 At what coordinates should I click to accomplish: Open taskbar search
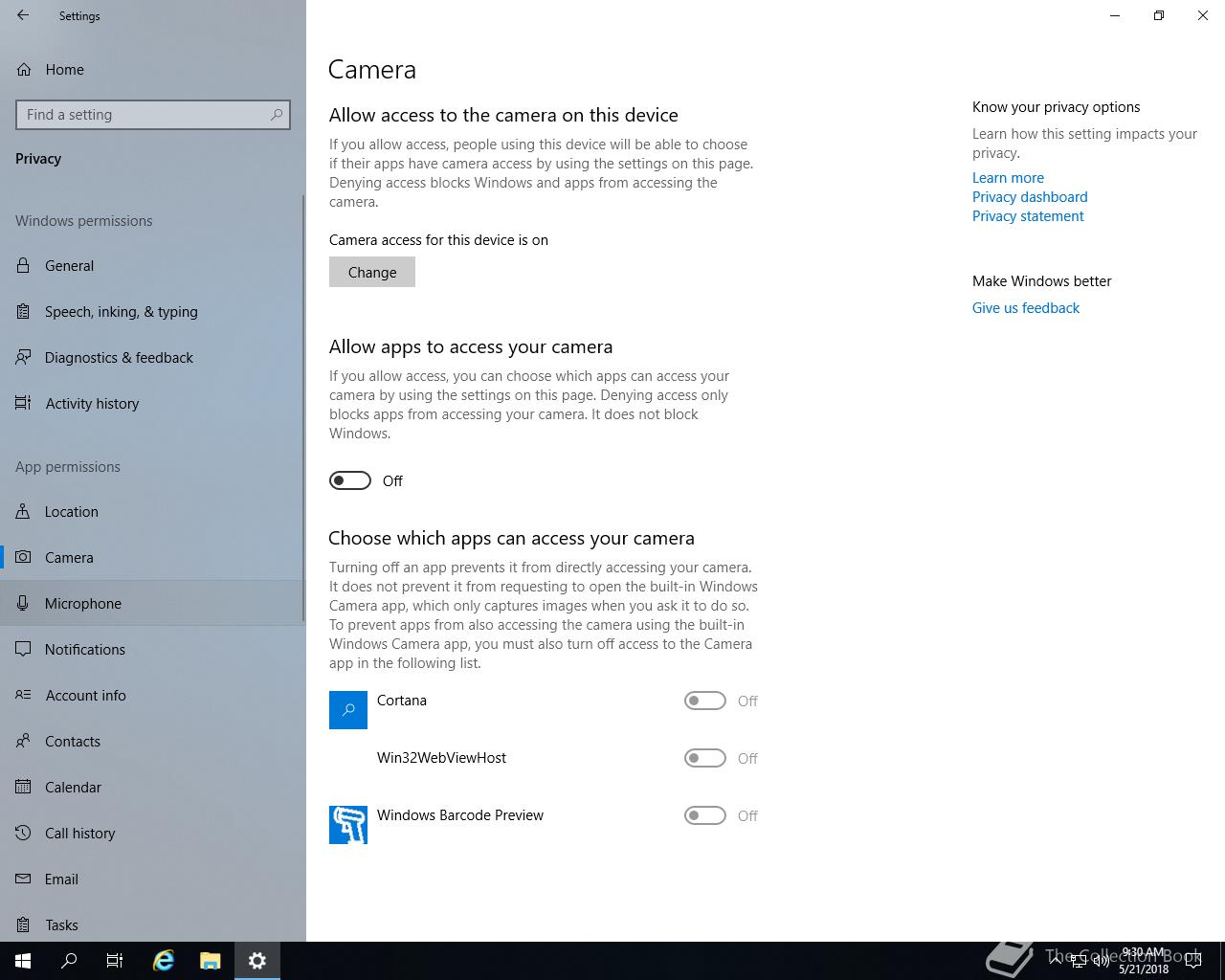tap(69, 961)
